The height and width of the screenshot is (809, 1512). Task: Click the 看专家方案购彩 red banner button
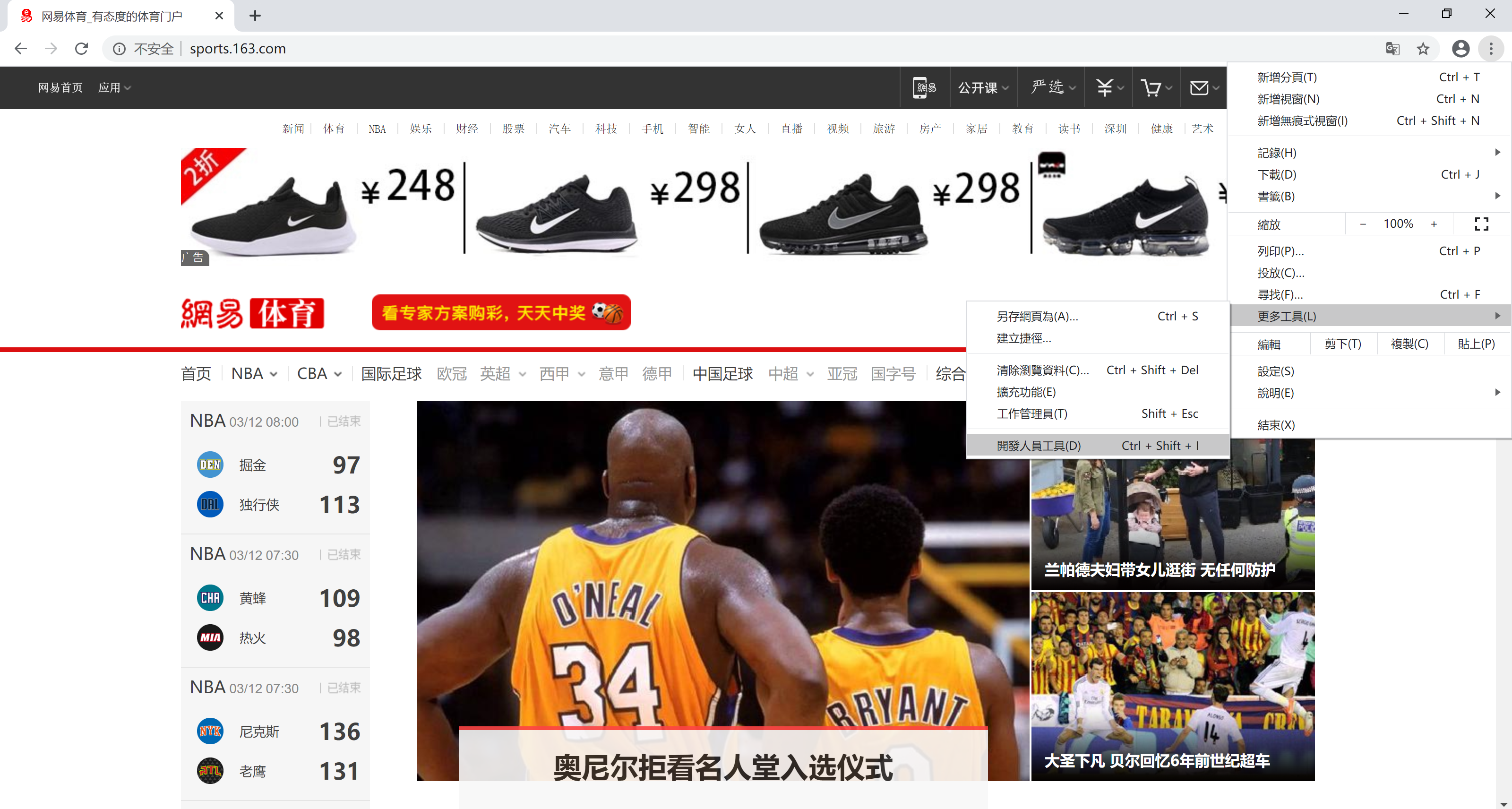click(x=501, y=312)
